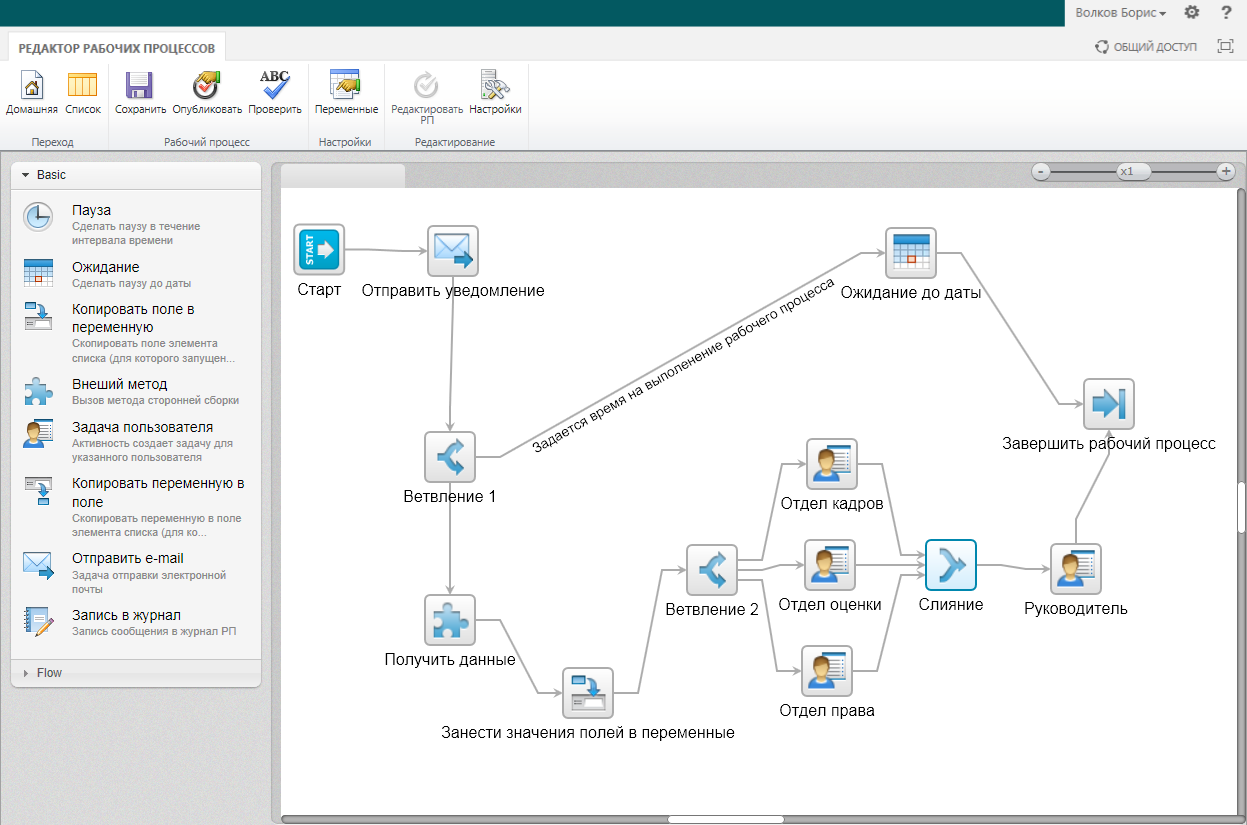Click the Общий доступ share button

[x=1146, y=47]
